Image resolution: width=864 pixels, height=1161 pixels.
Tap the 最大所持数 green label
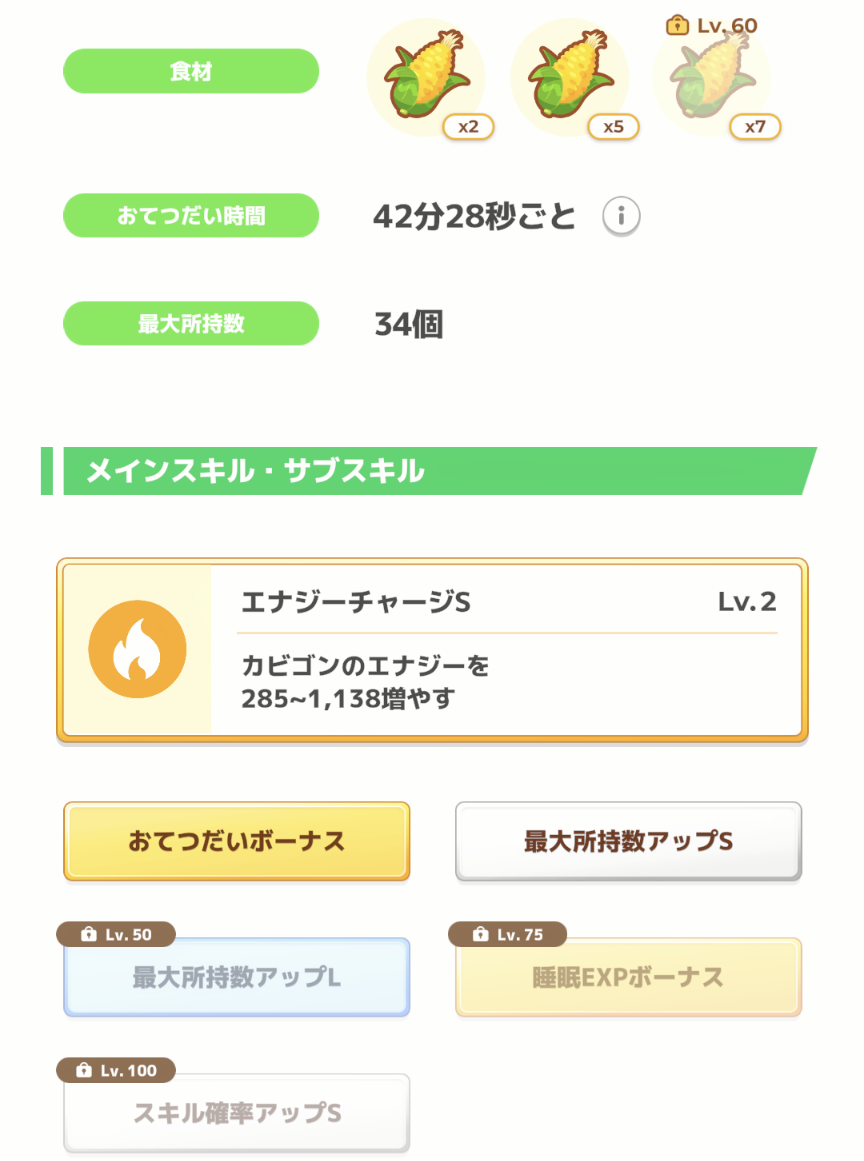pos(191,324)
